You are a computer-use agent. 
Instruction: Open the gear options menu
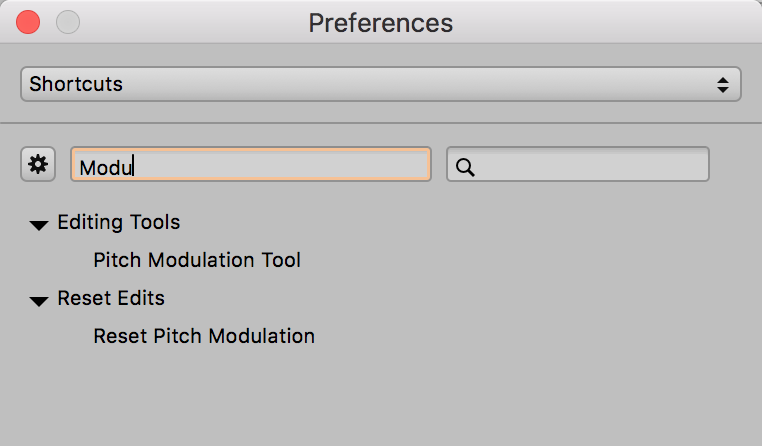click(38, 165)
